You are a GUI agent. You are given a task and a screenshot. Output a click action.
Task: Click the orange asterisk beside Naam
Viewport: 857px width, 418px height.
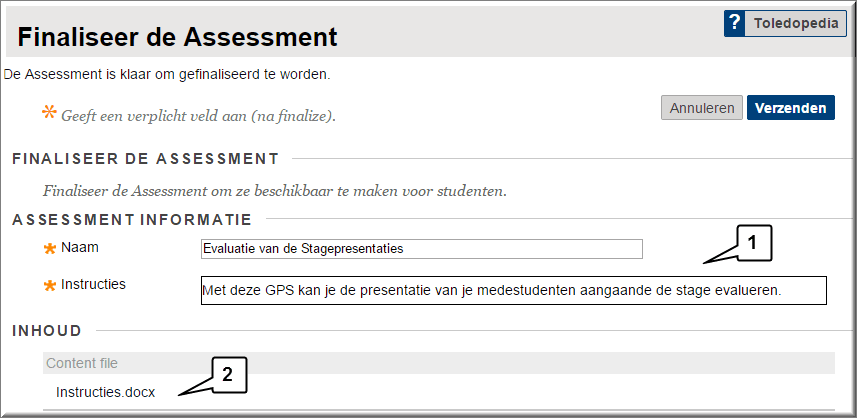(50, 249)
